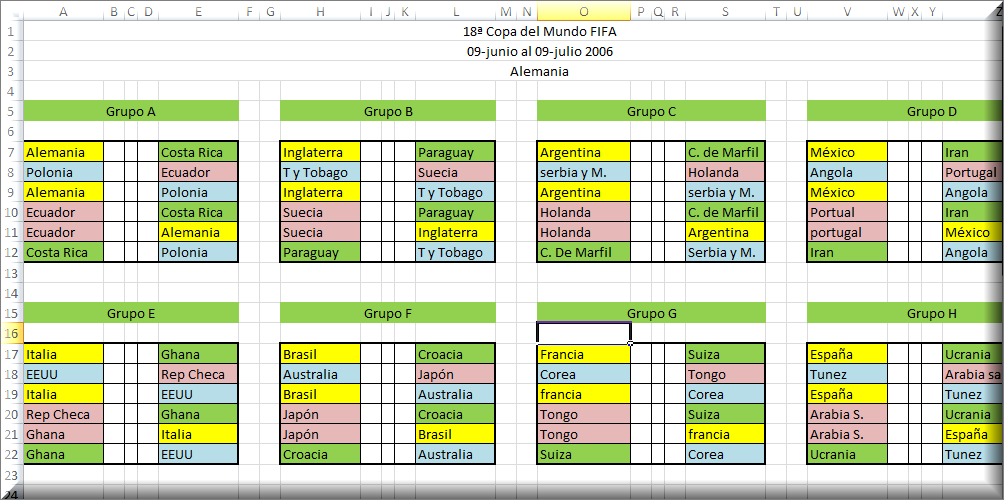Click the "C. De Marfil" cell in row 12

coord(583,252)
